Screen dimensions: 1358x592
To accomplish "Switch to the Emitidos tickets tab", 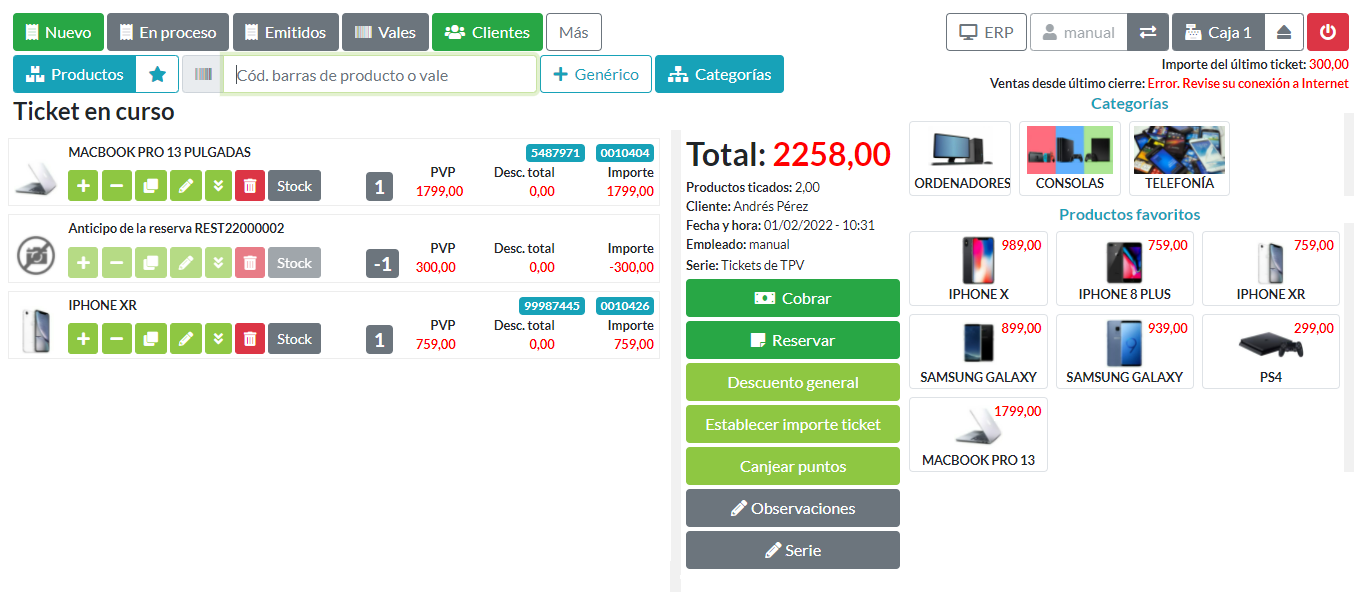I will (285, 32).
